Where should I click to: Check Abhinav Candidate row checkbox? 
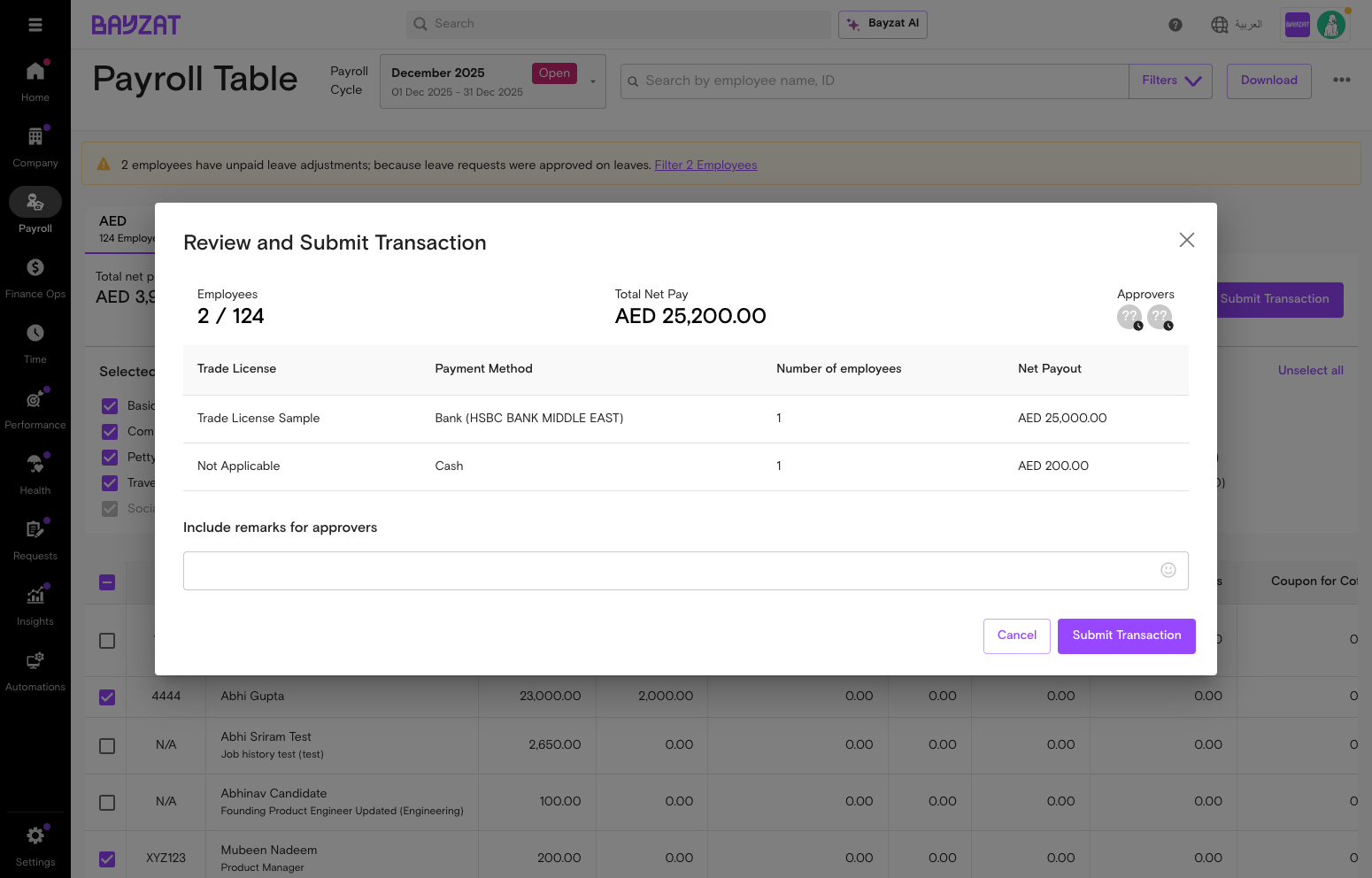[107, 803]
